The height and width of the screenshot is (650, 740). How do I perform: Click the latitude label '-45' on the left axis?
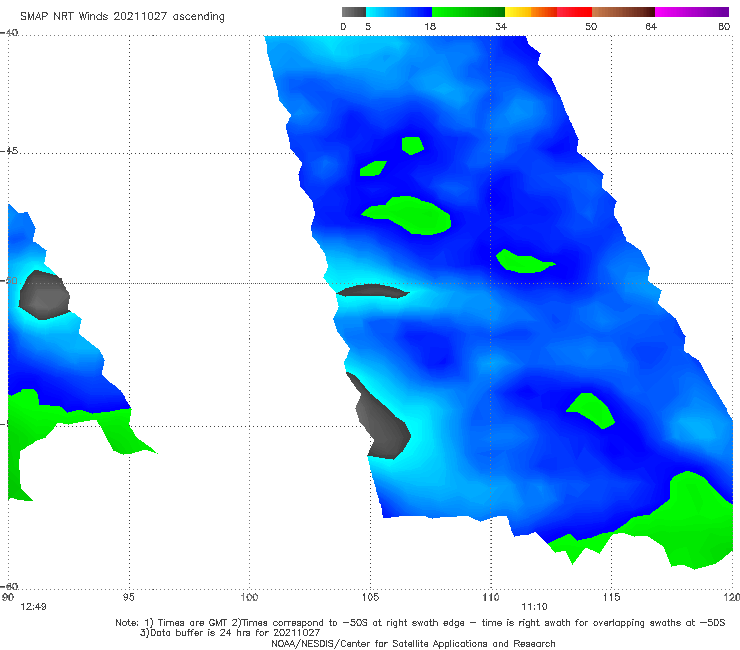pos(9,151)
